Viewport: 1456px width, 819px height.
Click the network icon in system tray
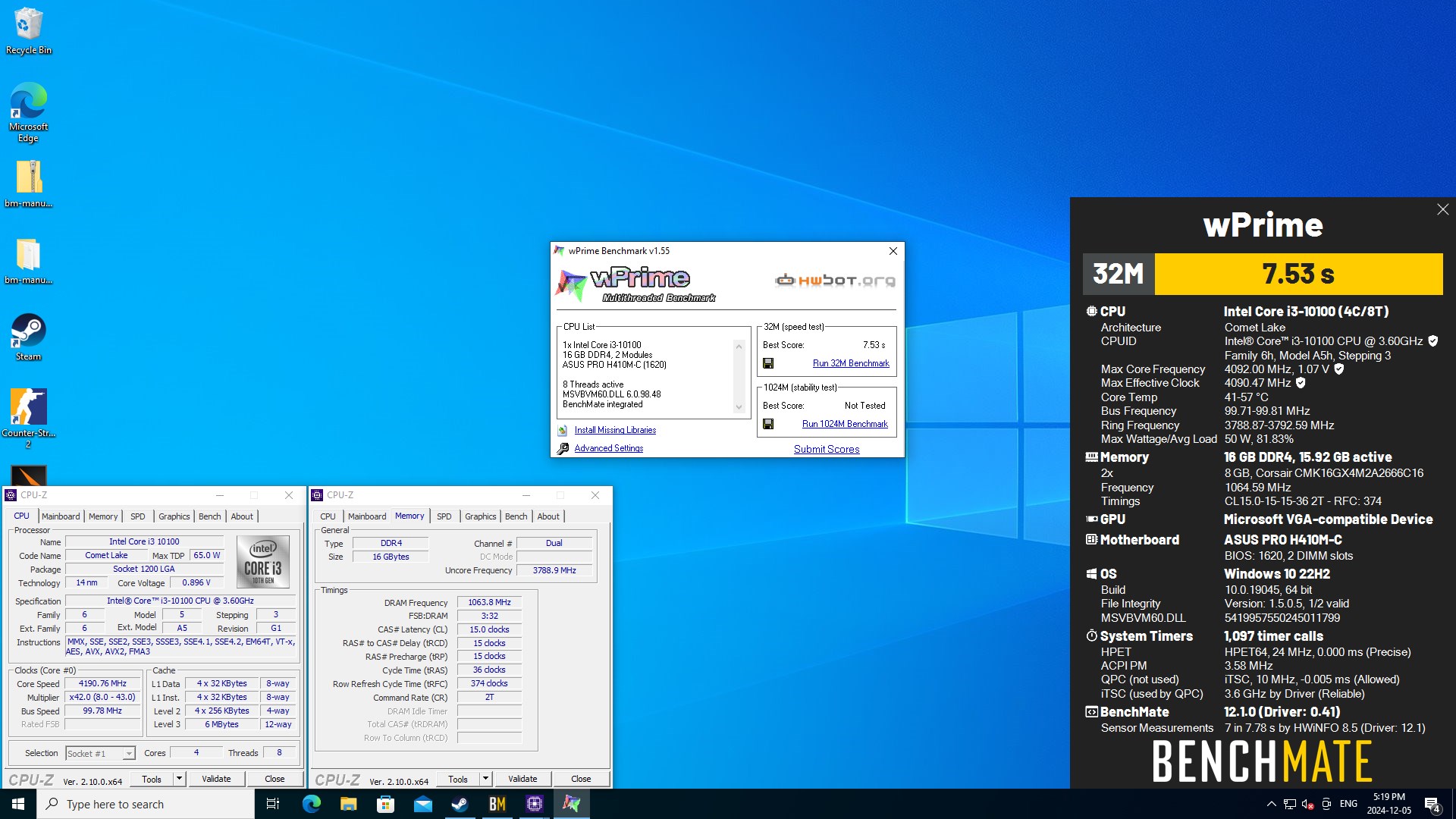1289,804
